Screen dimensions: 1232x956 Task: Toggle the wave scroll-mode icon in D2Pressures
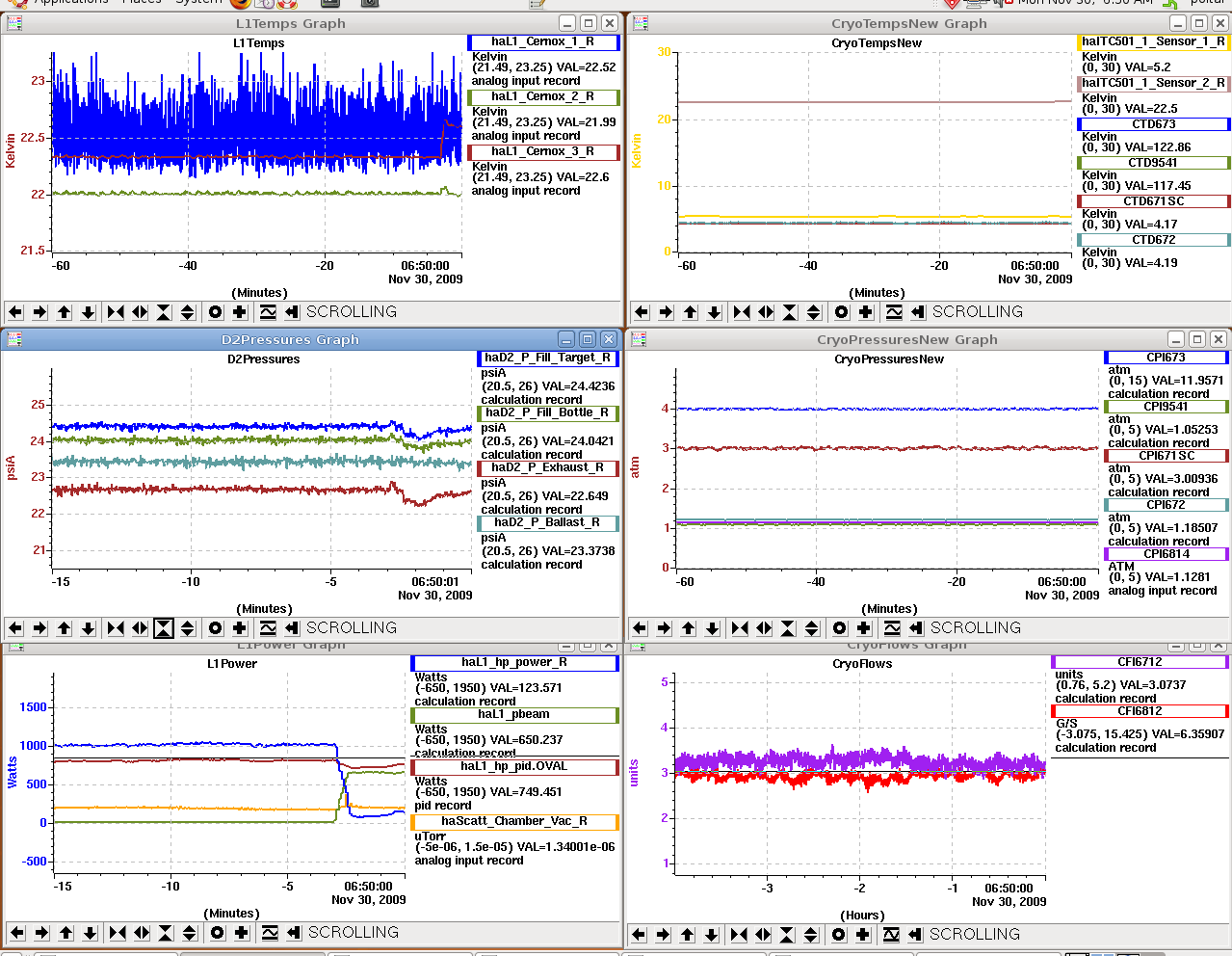(x=268, y=628)
